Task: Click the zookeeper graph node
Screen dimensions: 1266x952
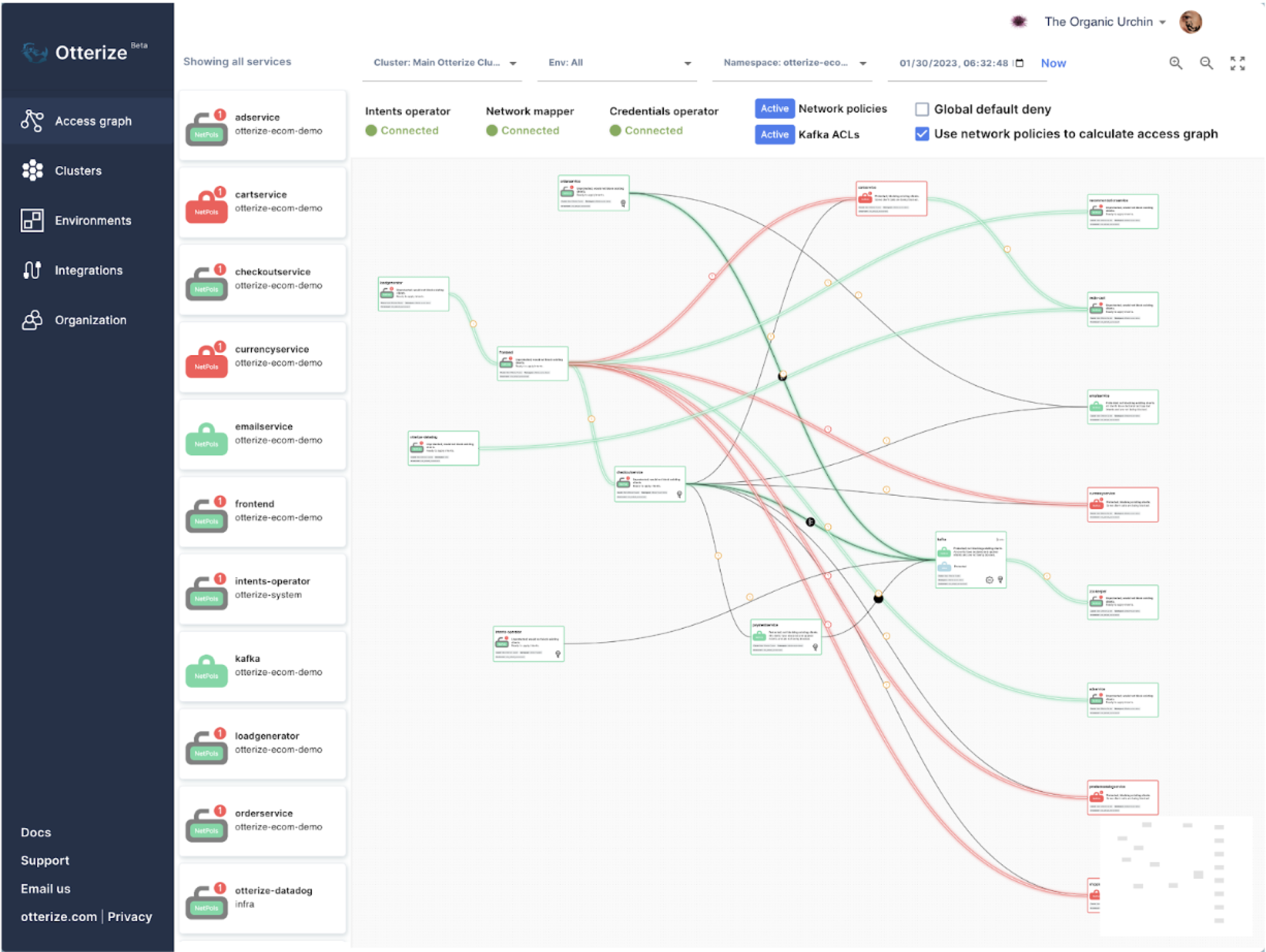Action: (1123, 601)
